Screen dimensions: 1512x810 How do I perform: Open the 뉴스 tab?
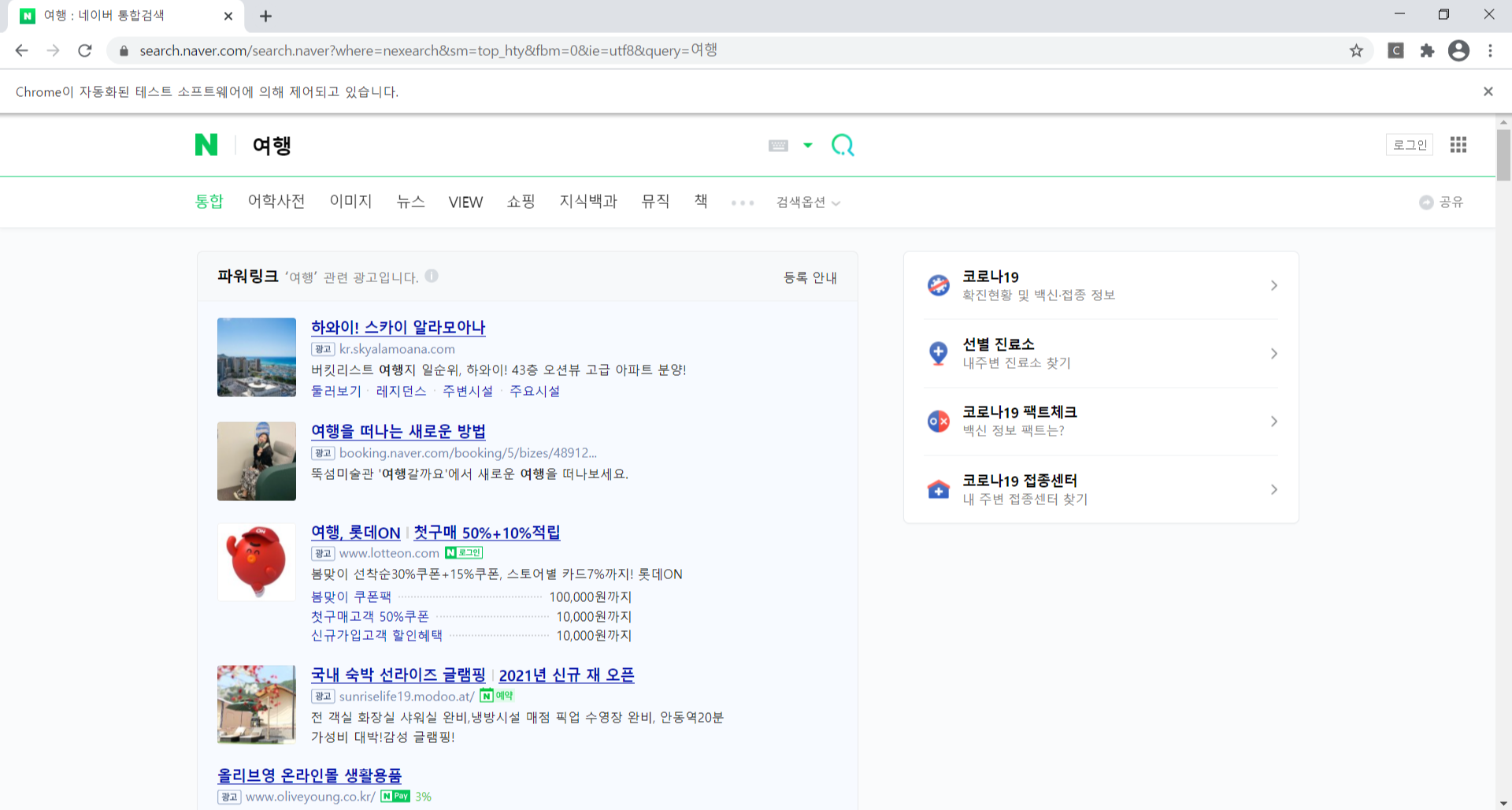pyautogui.click(x=410, y=202)
